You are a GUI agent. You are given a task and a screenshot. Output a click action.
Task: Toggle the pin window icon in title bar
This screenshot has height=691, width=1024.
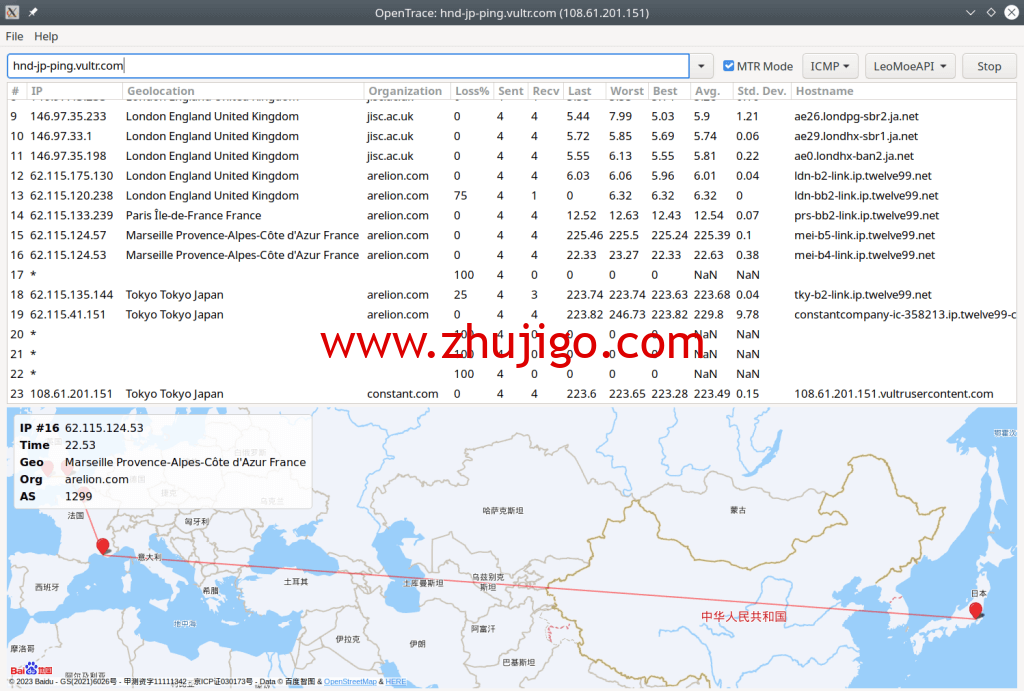click(x=33, y=12)
